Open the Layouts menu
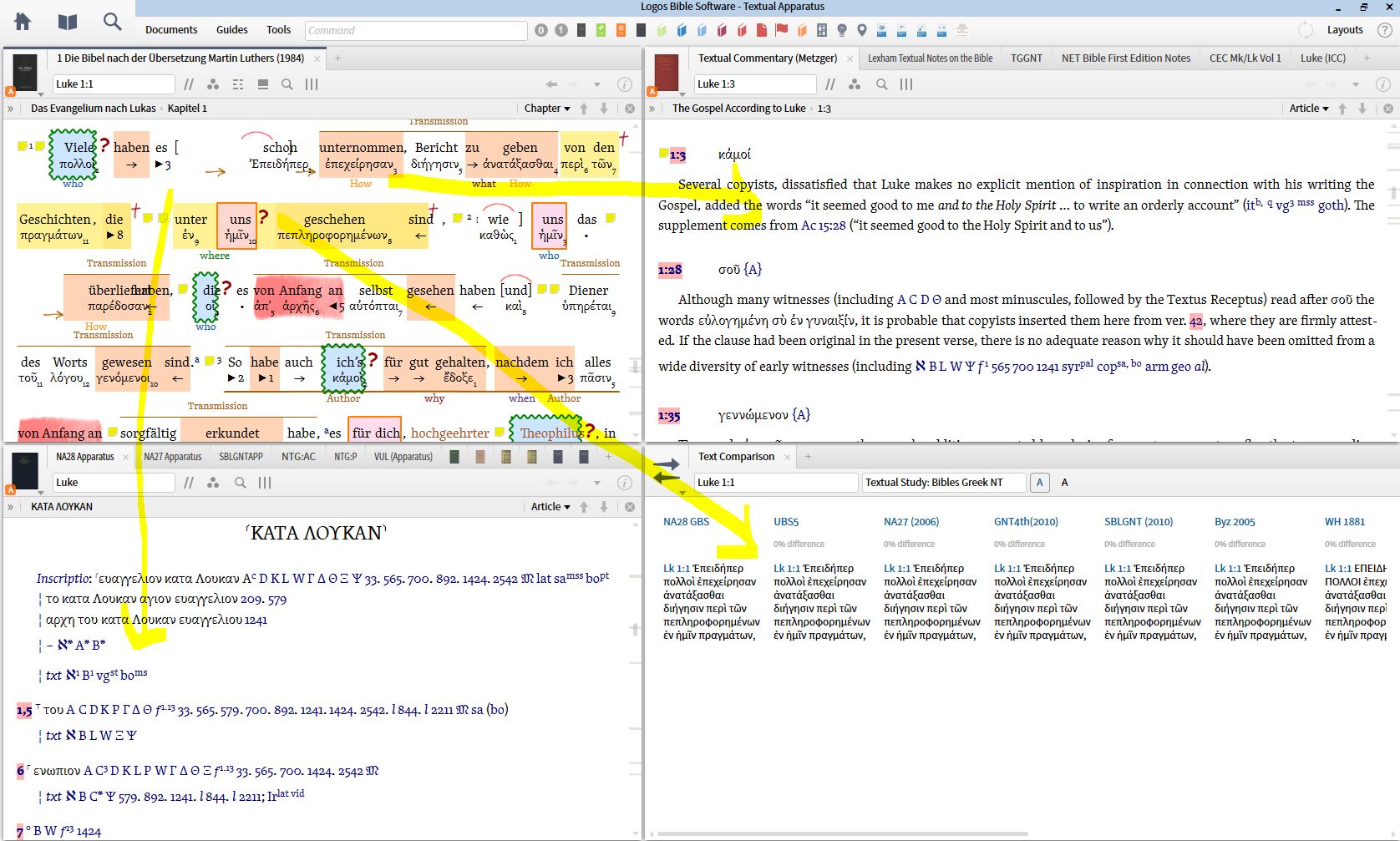 point(1345,30)
